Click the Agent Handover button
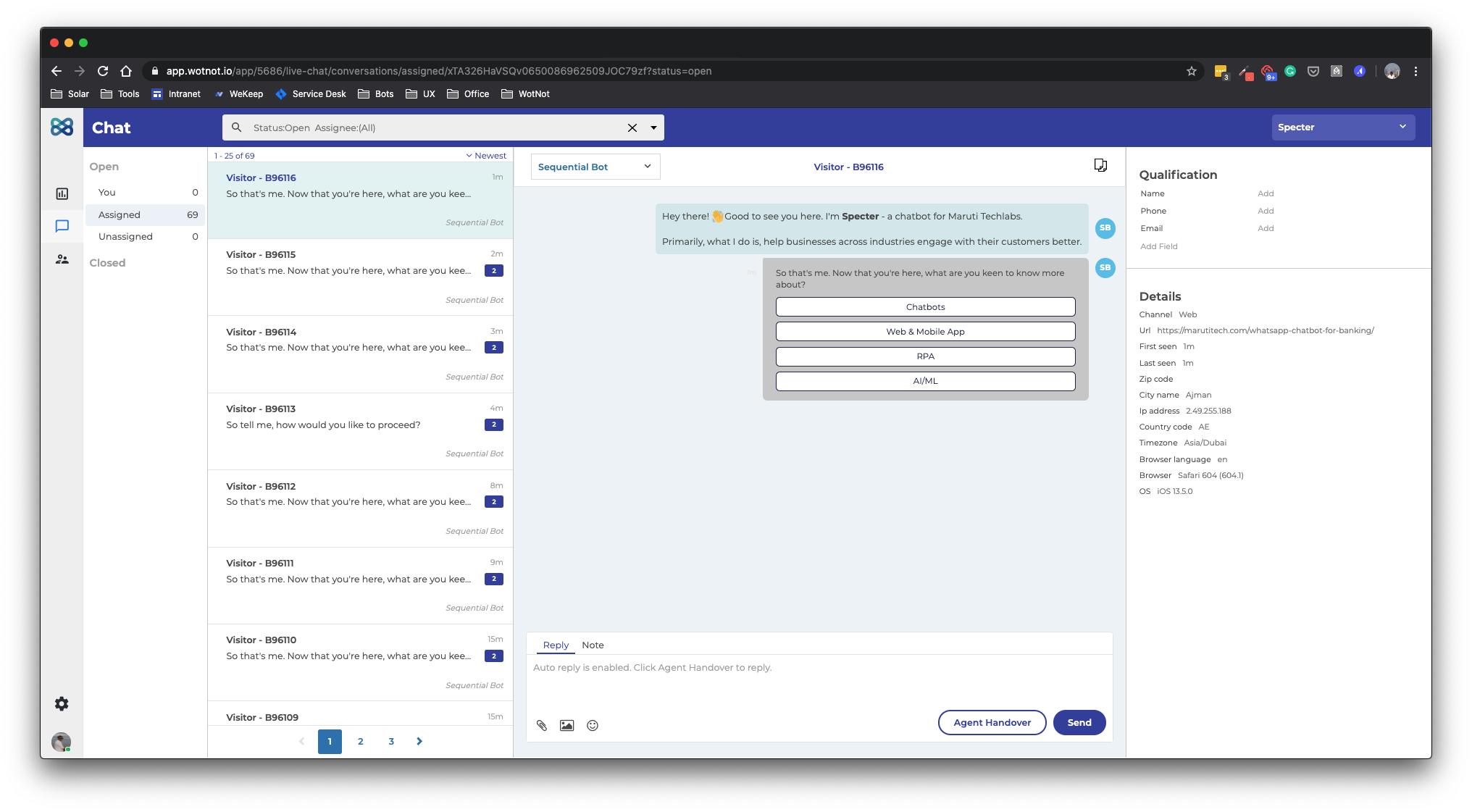 (x=992, y=722)
